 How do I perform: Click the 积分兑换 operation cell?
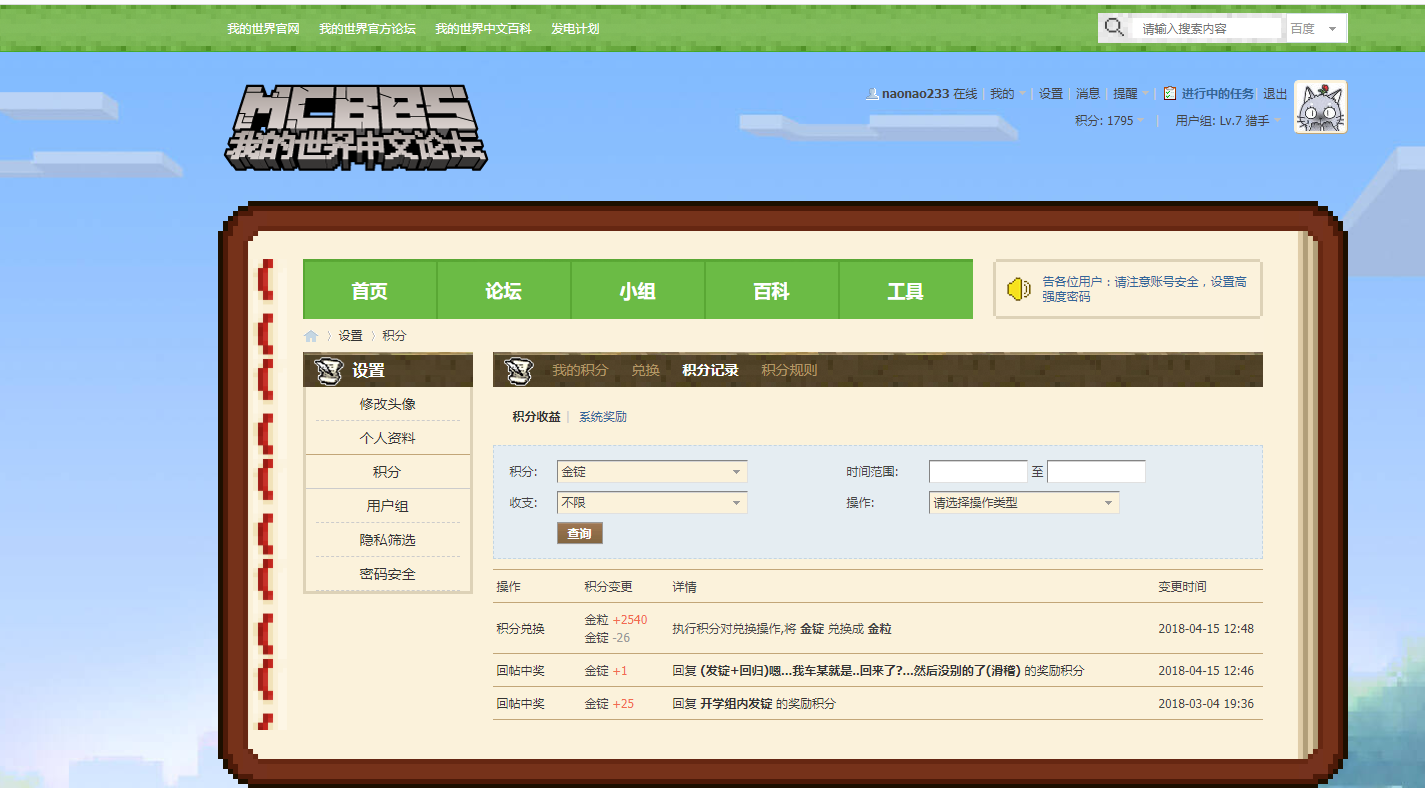pyautogui.click(x=521, y=629)
